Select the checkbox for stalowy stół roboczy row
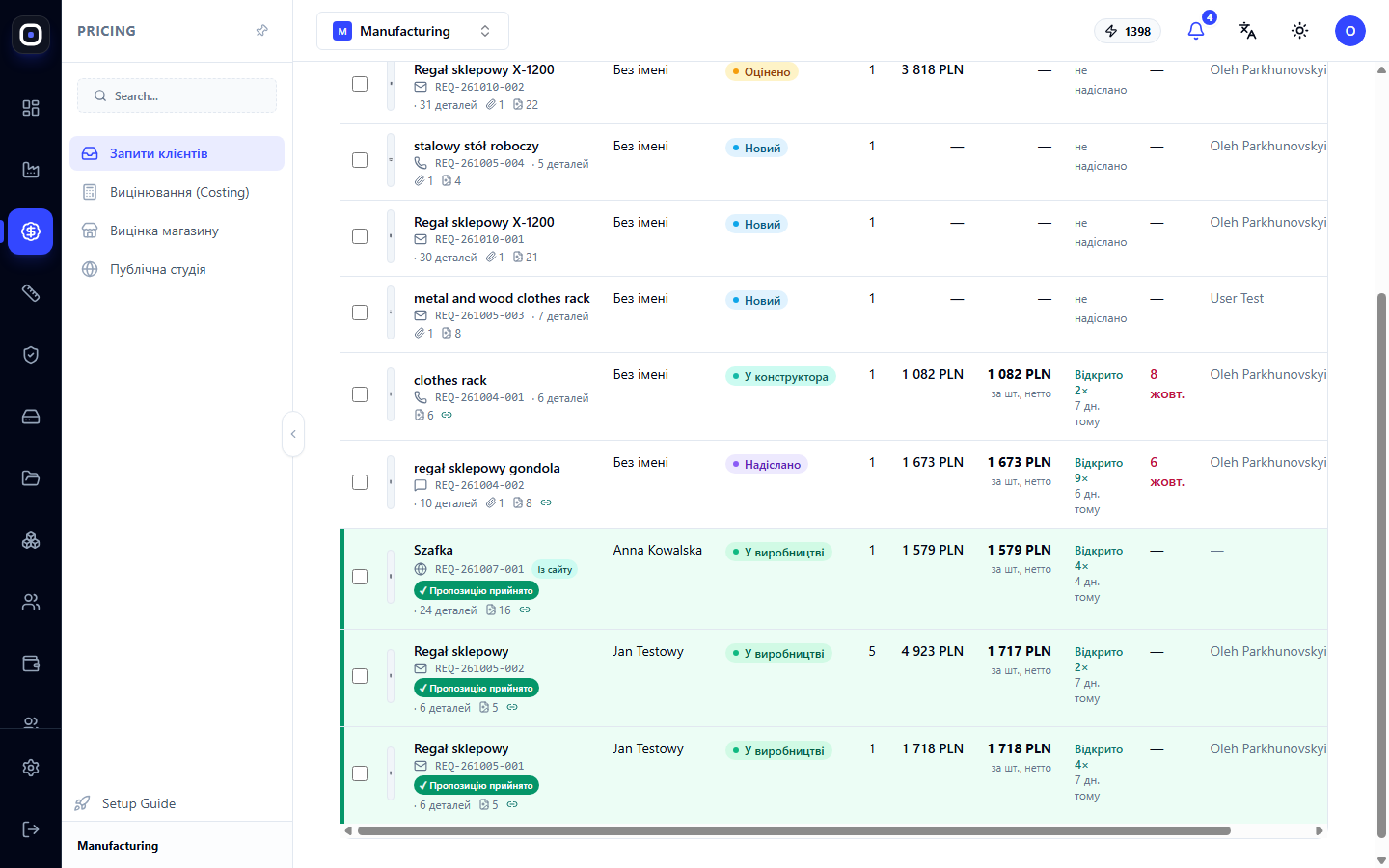 click(x=360, y=160)
